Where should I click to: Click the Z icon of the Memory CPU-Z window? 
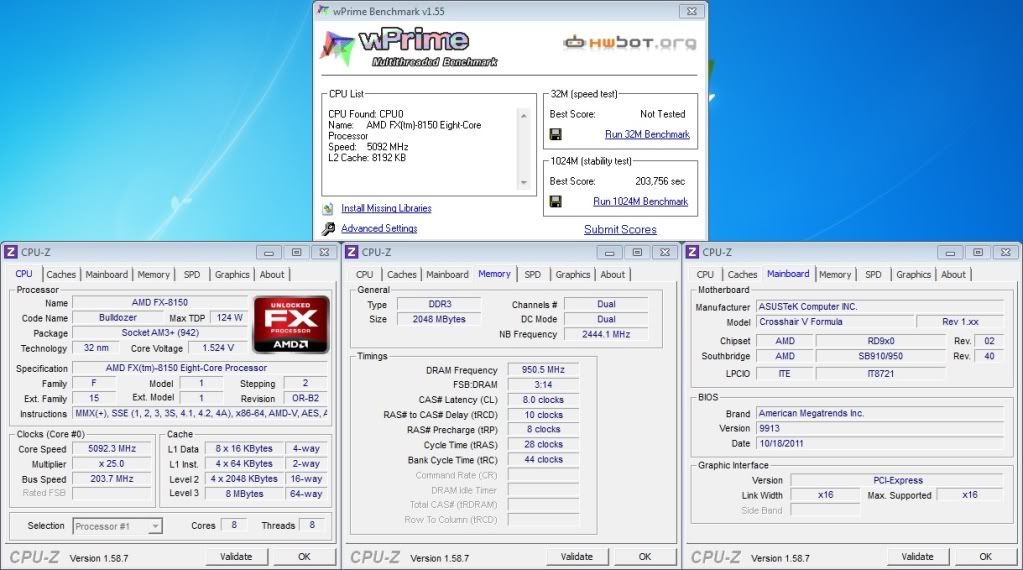point(351,252)
